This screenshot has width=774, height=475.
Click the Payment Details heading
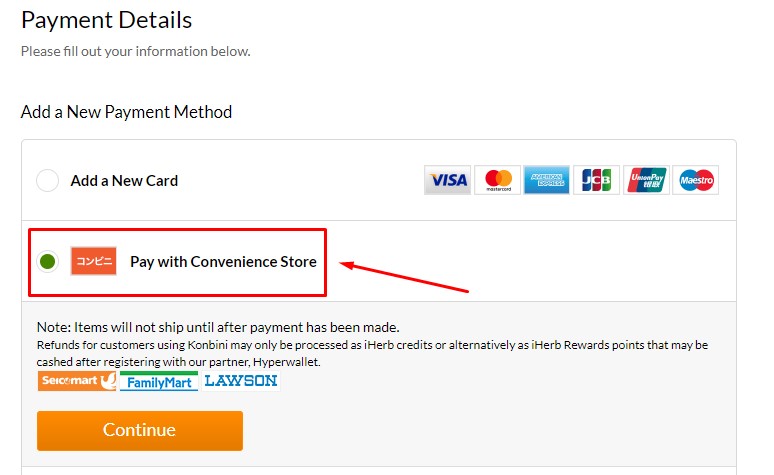[x=107, y=21]
